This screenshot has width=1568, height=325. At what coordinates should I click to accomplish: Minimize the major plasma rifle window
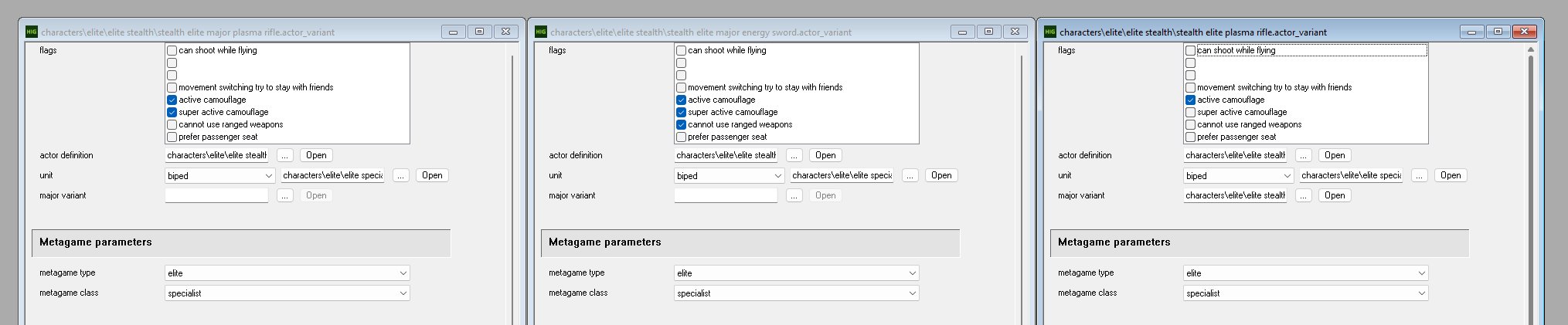[453, 32]
